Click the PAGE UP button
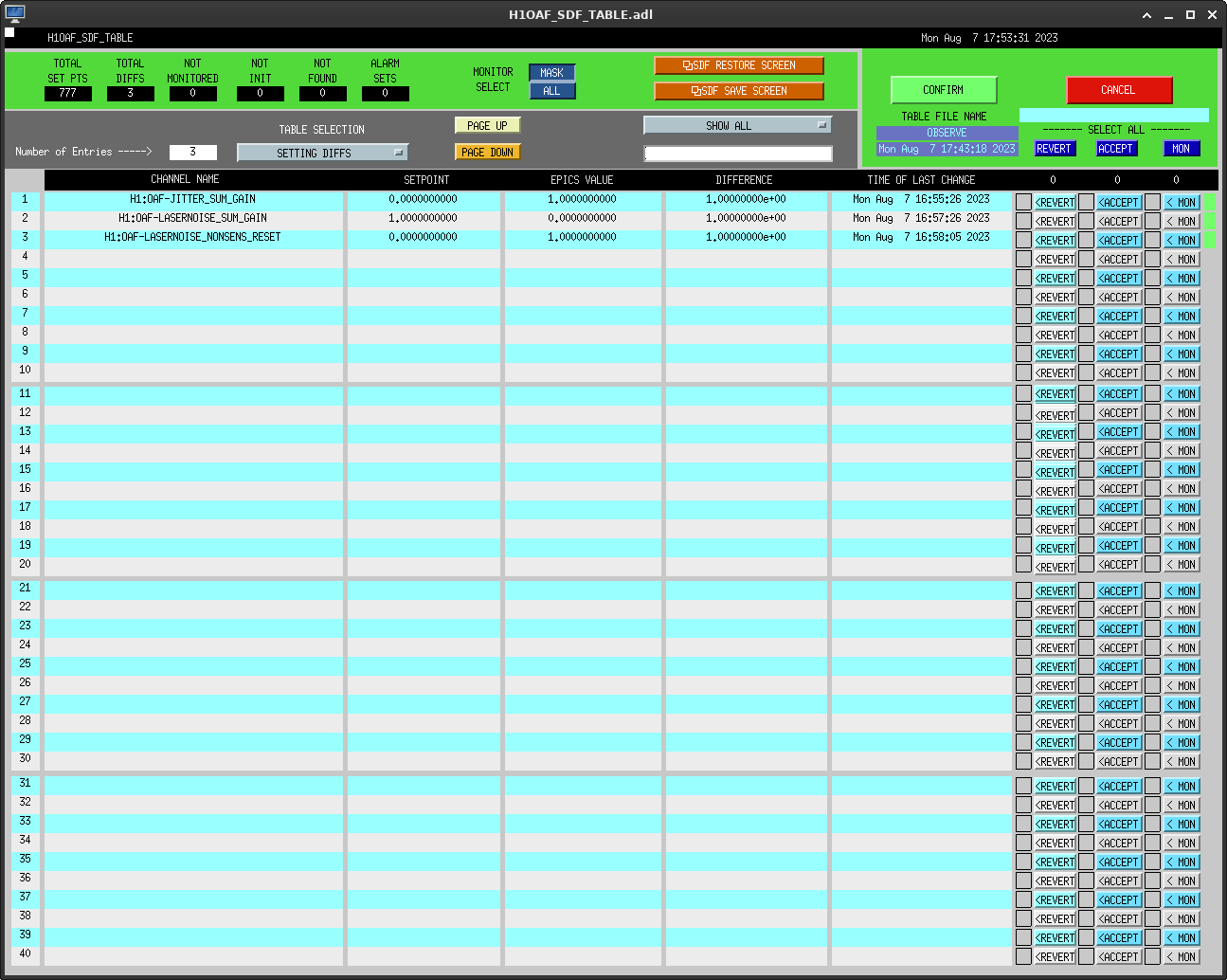Viewport: 1227px width, 980px height. click(x=487, y=125)
